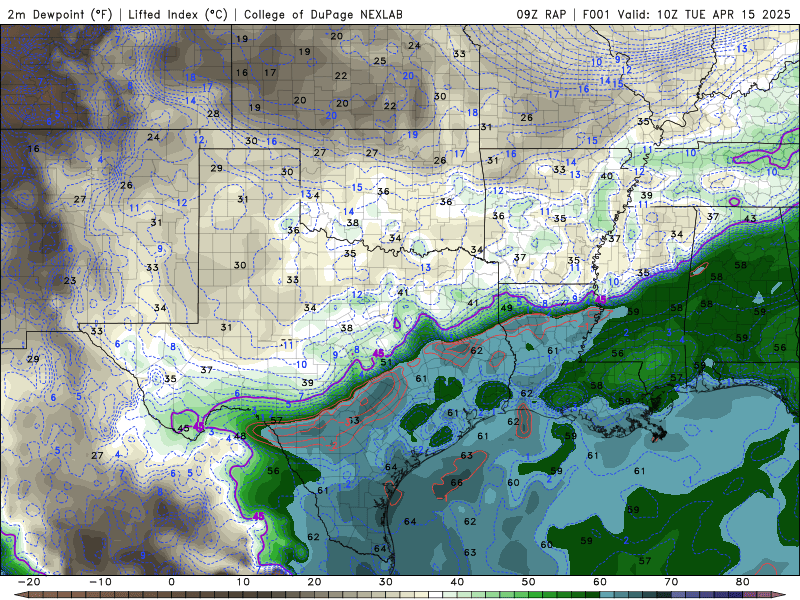Click the 66 dewpoint value over the Gulf

457,483
